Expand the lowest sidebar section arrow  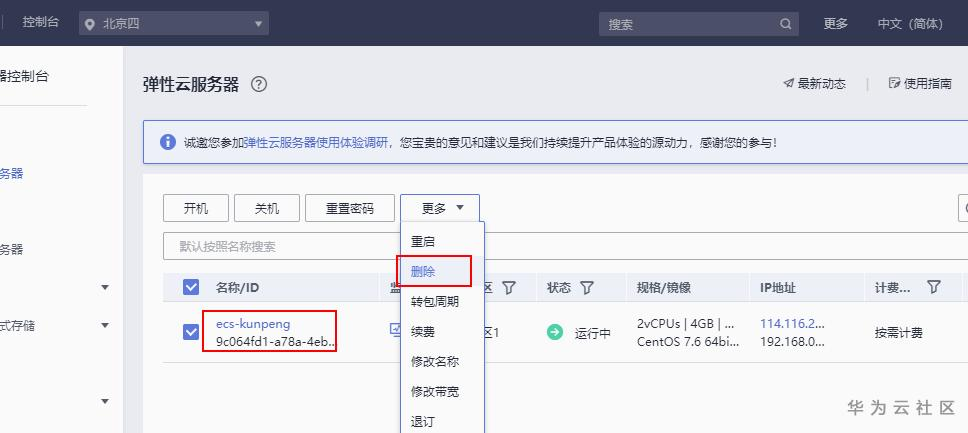[x=104, y=401]
